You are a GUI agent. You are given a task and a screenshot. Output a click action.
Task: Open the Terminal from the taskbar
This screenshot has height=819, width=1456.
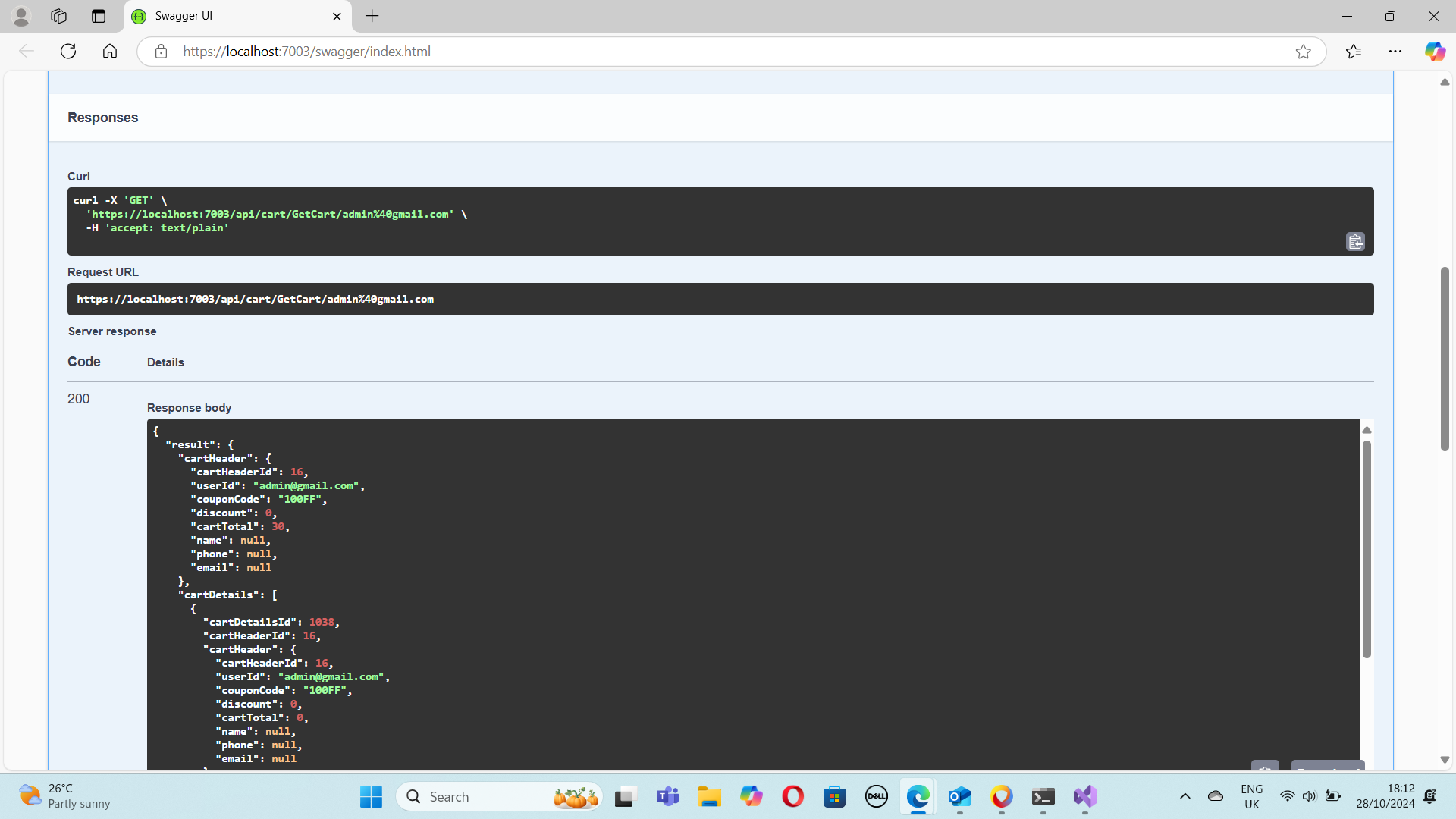pos(1043,796)
